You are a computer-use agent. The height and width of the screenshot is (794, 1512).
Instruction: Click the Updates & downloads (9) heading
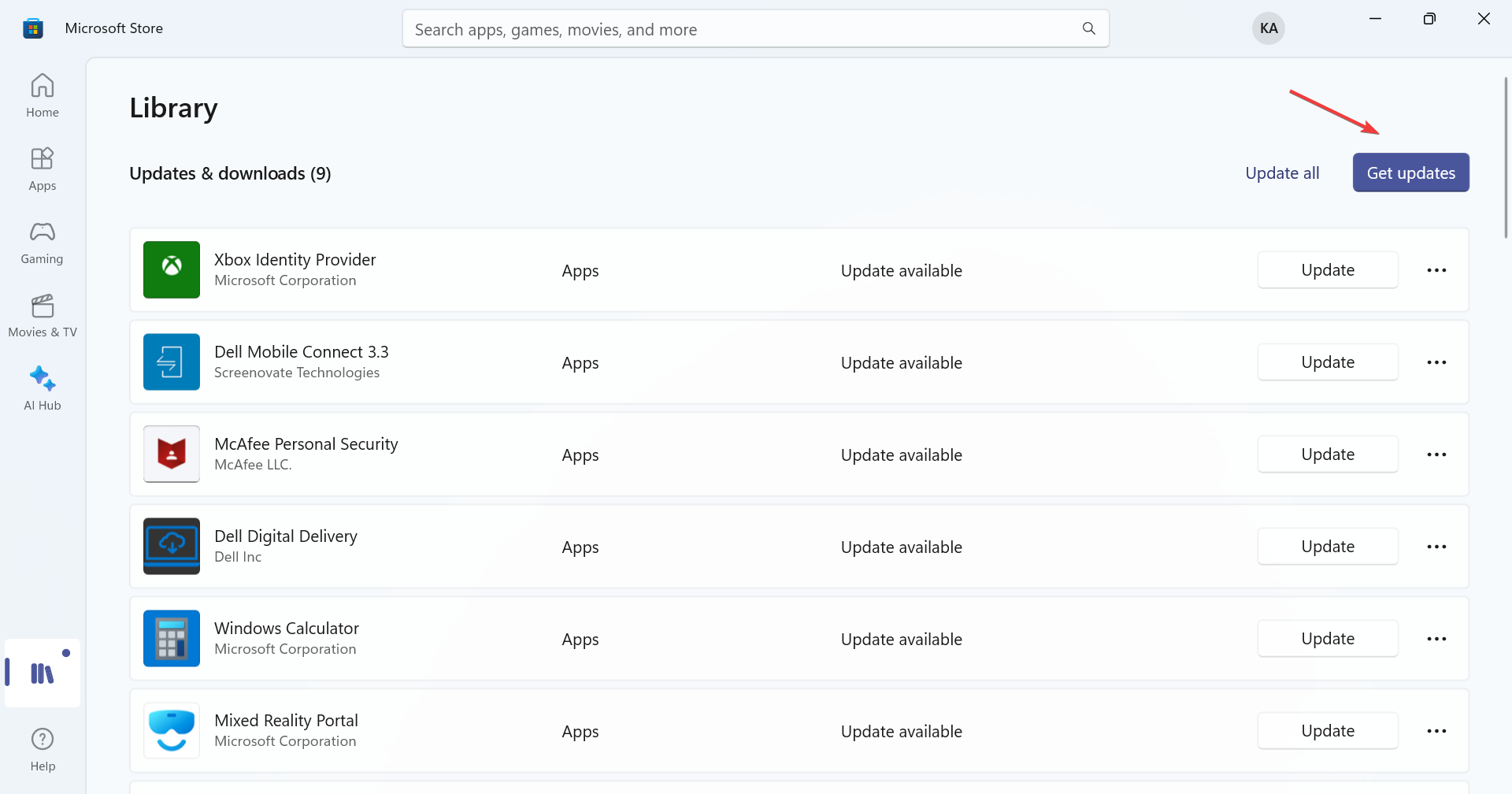230,173
